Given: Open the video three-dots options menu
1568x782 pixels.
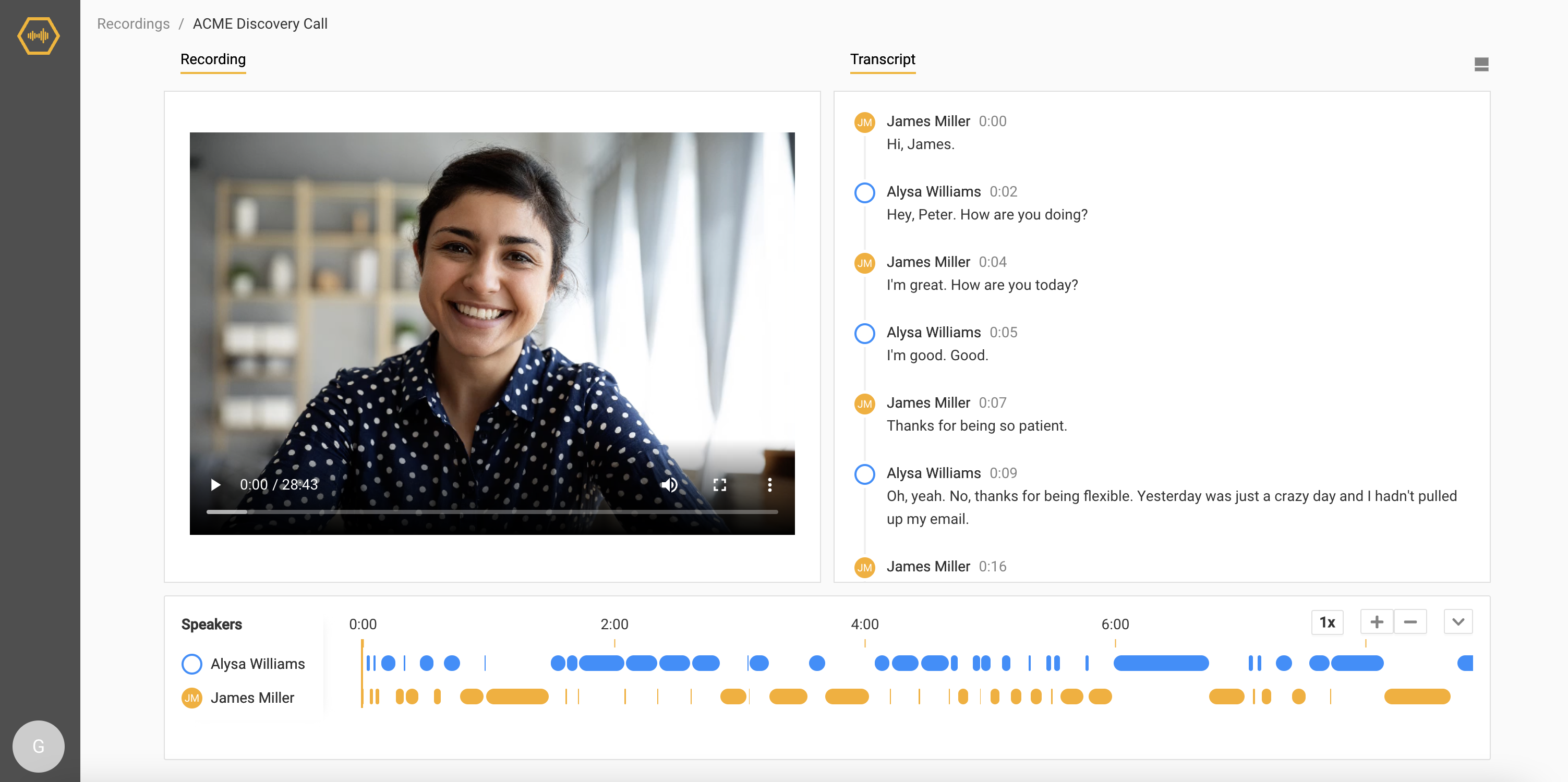Looking at the screenshot, I should click(x=769, y=484).
